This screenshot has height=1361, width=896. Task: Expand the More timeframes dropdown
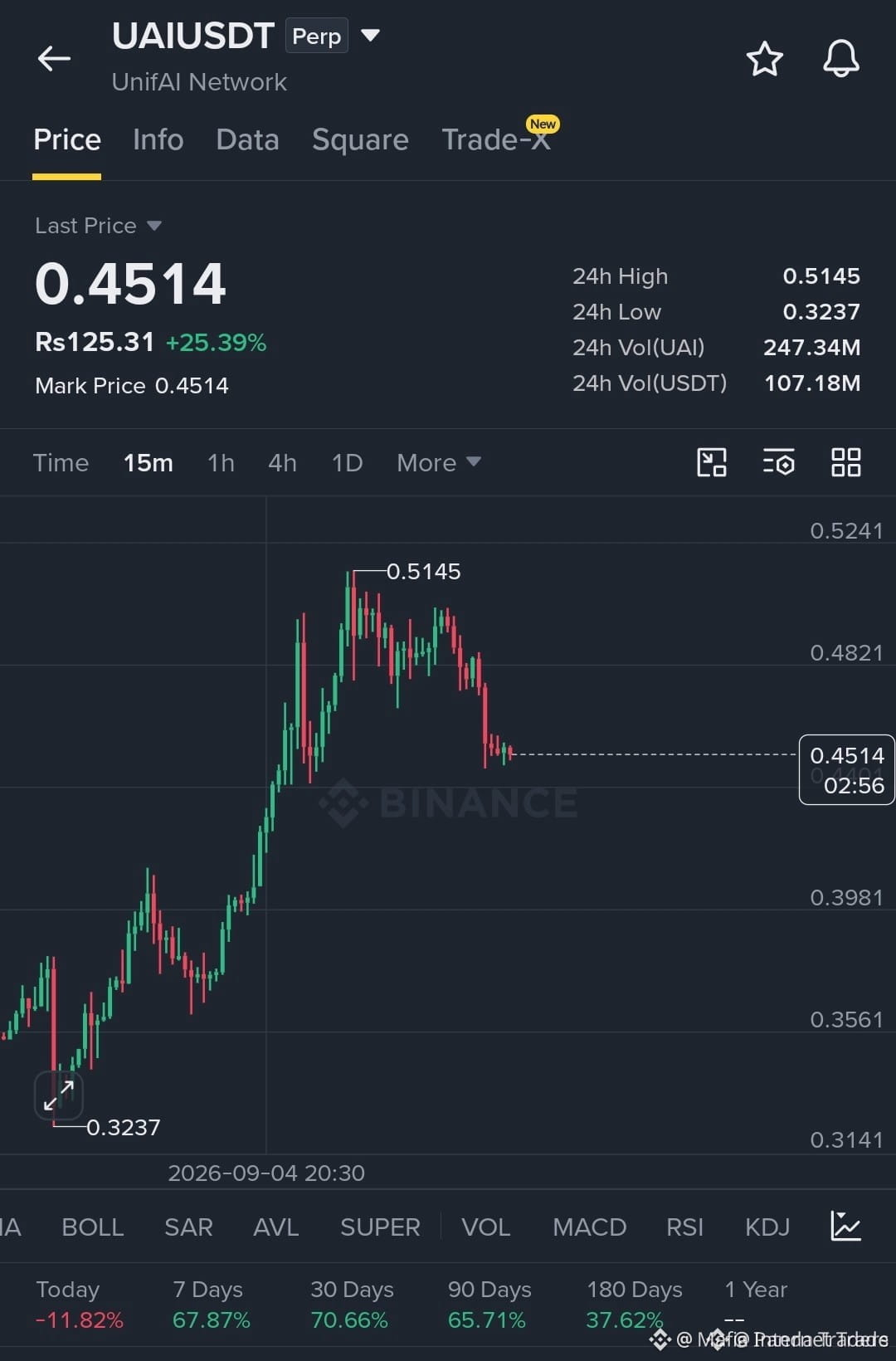point(438,462)
